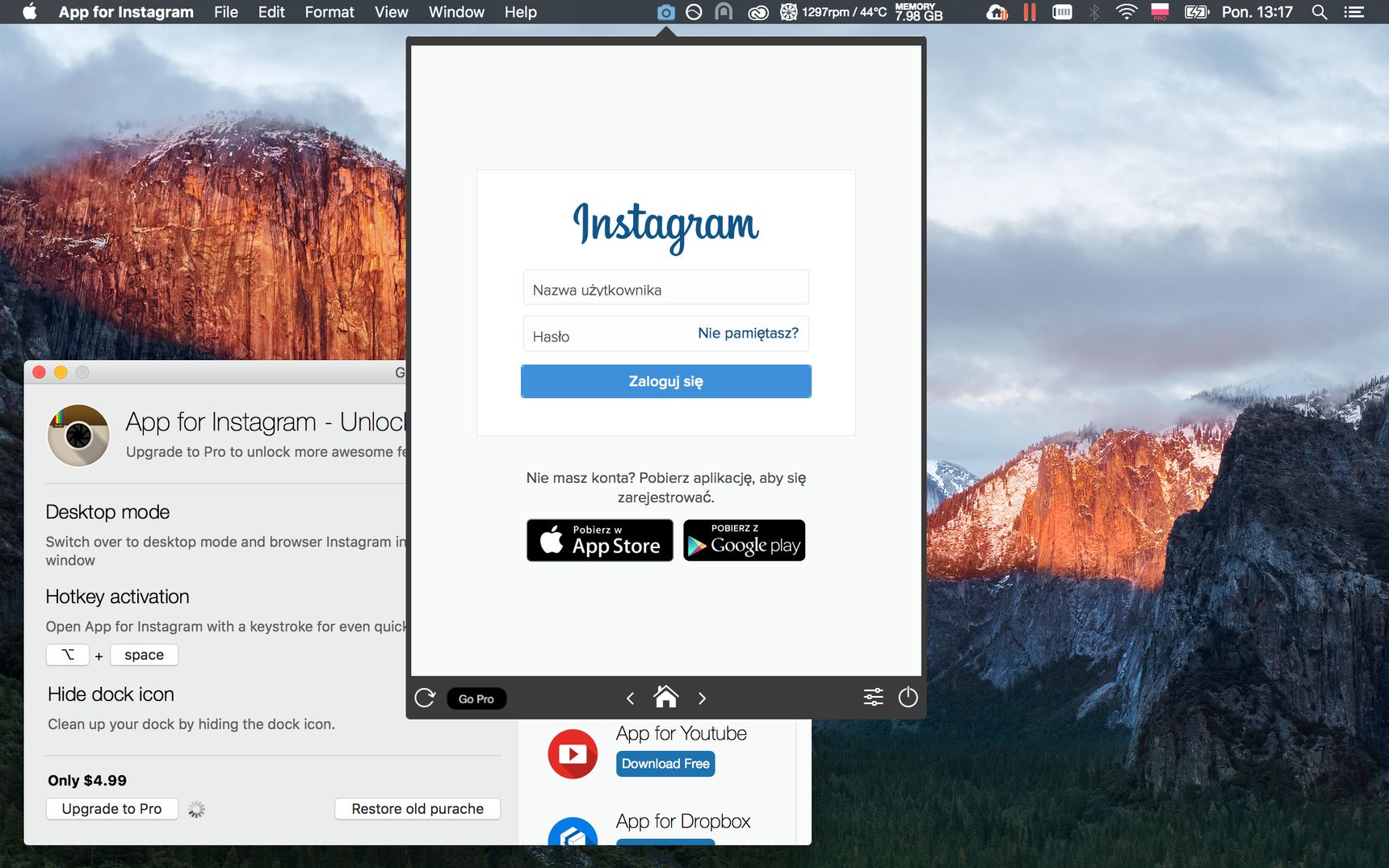Open the Bluetooth status icon

[1094, 12]
